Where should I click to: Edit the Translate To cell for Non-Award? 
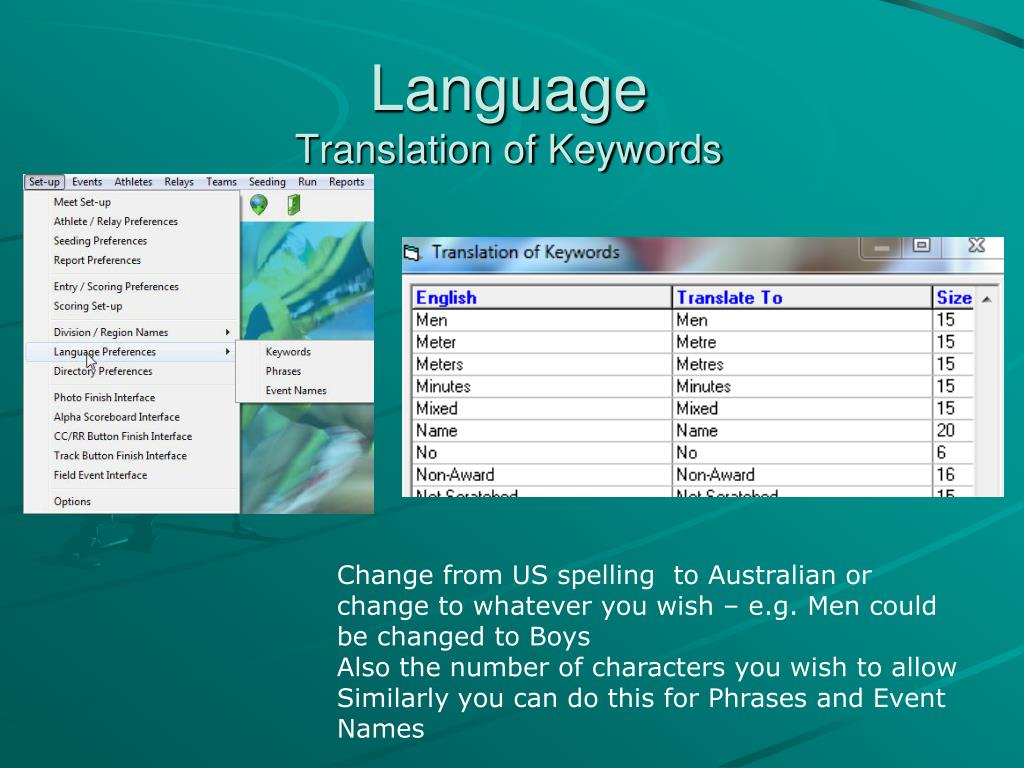[x=802, y=475]
